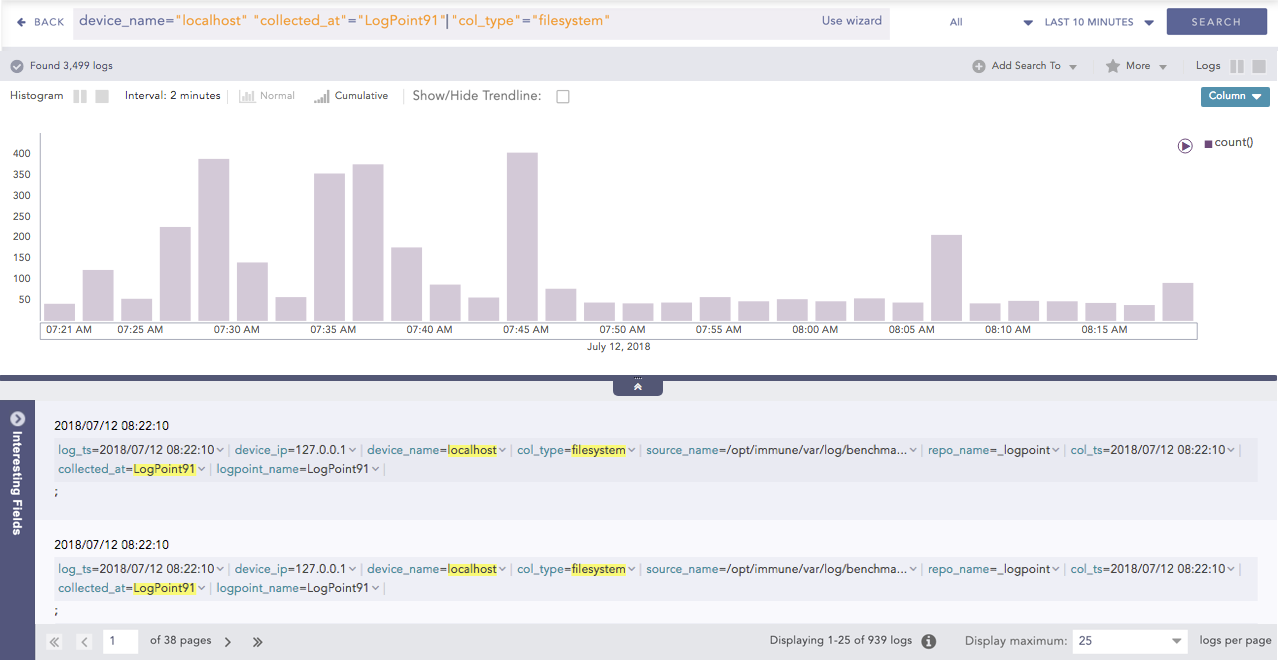
Task: Enable the Show/Hide Trendline checkbox
Action: coord(563,97)
